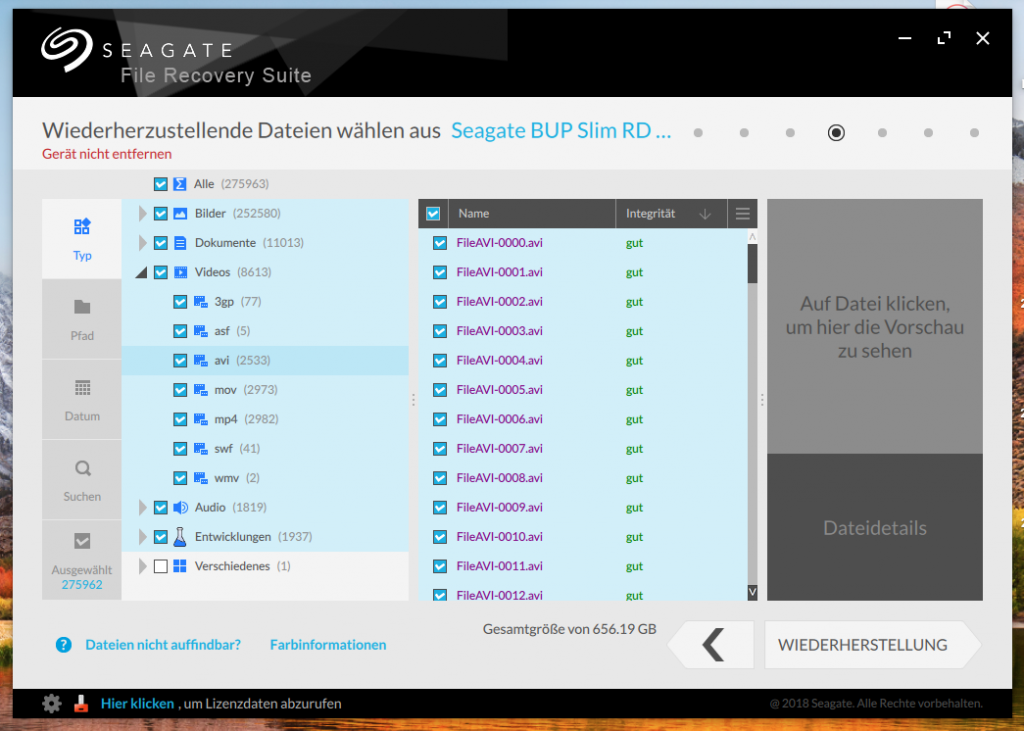Switch to the Suchen tab
The image size is (1024, 731).
(x=82, y=480)
